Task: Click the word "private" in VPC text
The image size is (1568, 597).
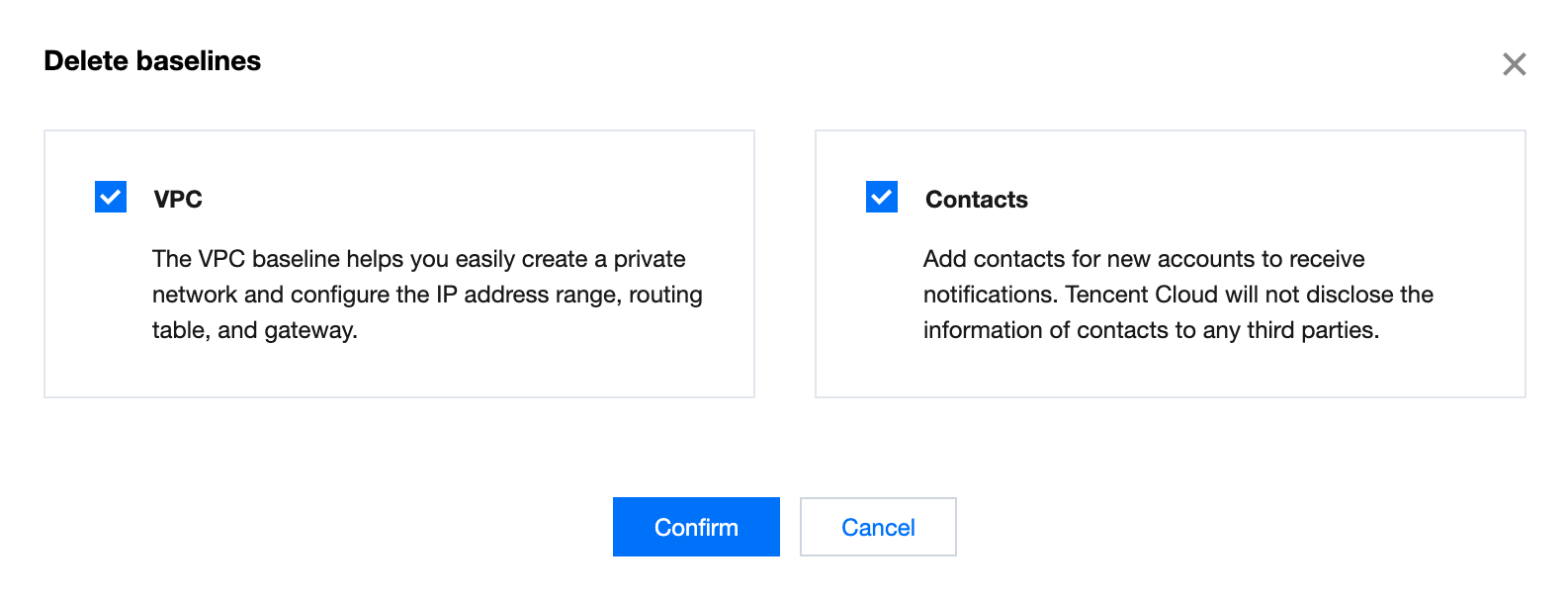Action: (x=649, y=259)
